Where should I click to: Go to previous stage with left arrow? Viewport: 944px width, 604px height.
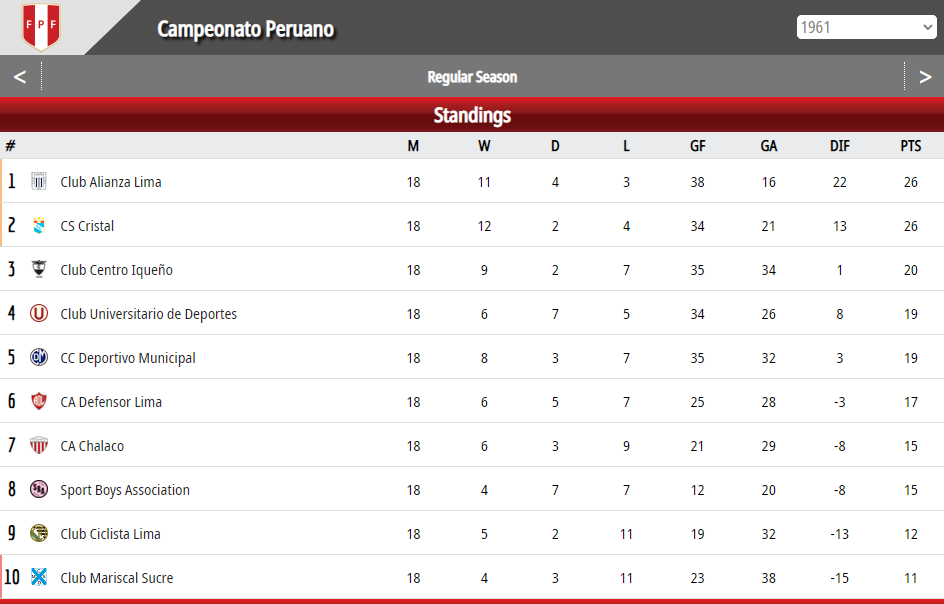point(20,76)
